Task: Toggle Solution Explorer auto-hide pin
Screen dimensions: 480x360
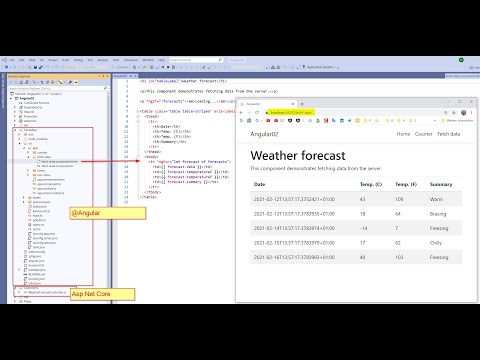Action: tap(103, 76)
